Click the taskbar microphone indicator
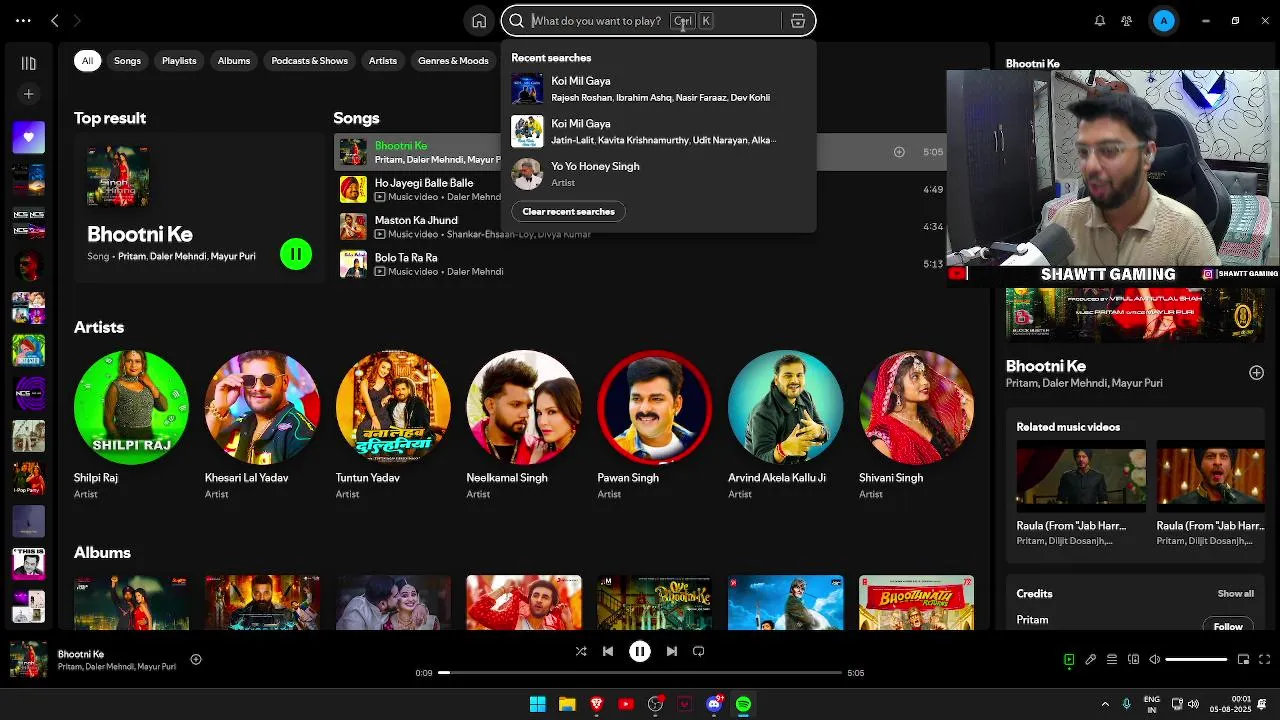 tap(1126, 704)
